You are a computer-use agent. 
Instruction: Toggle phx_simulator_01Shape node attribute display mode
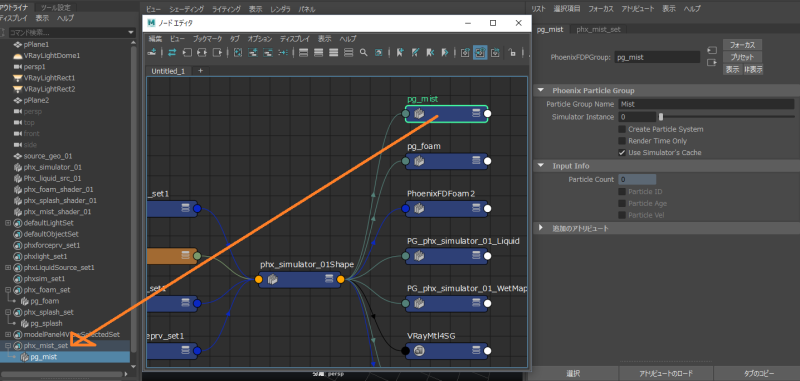pyautogui.click(x=329, y=280)
